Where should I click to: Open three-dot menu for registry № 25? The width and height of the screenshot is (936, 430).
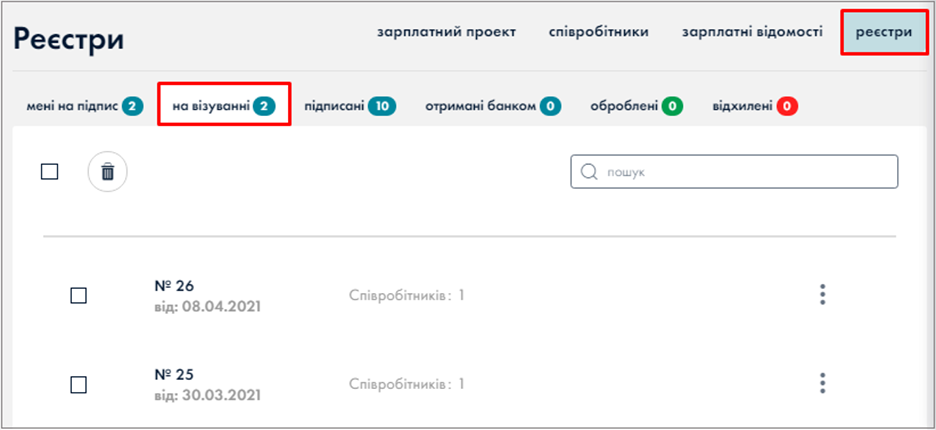822,383
